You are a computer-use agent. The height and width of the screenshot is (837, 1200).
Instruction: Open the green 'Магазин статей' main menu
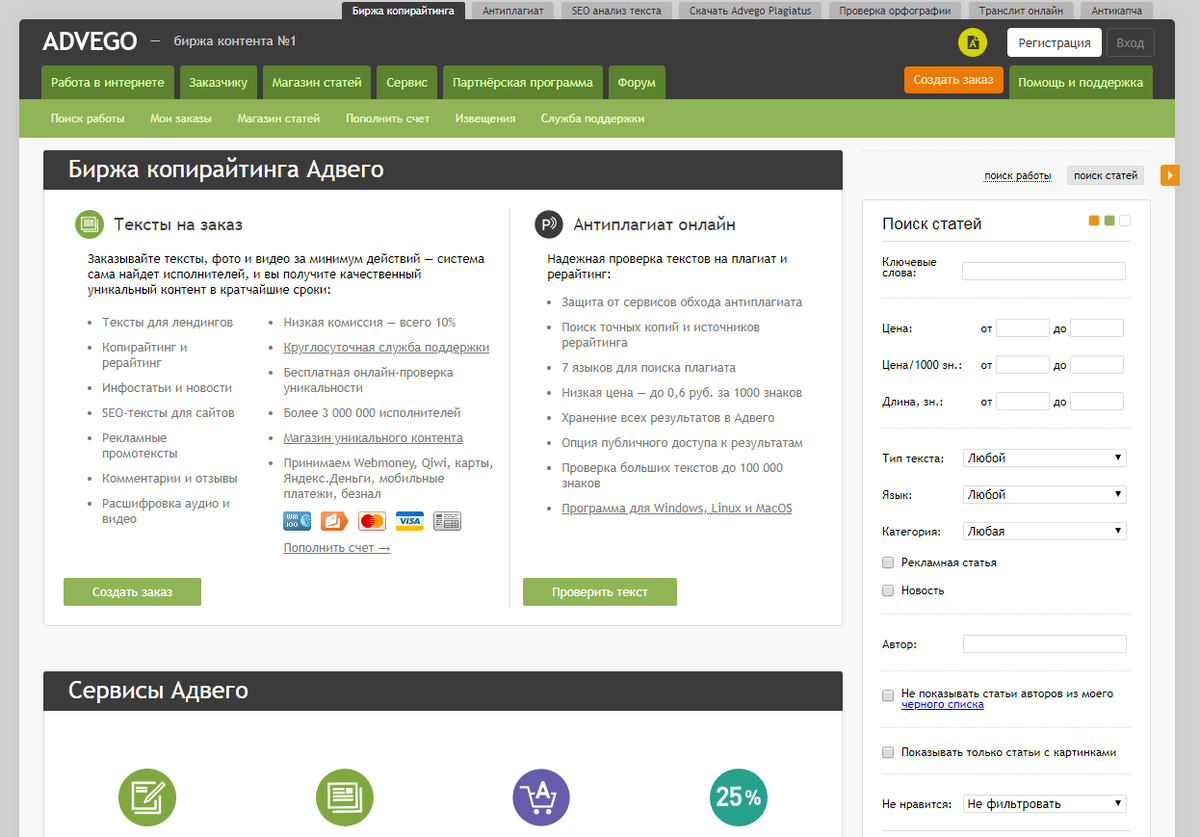point(317,82)
